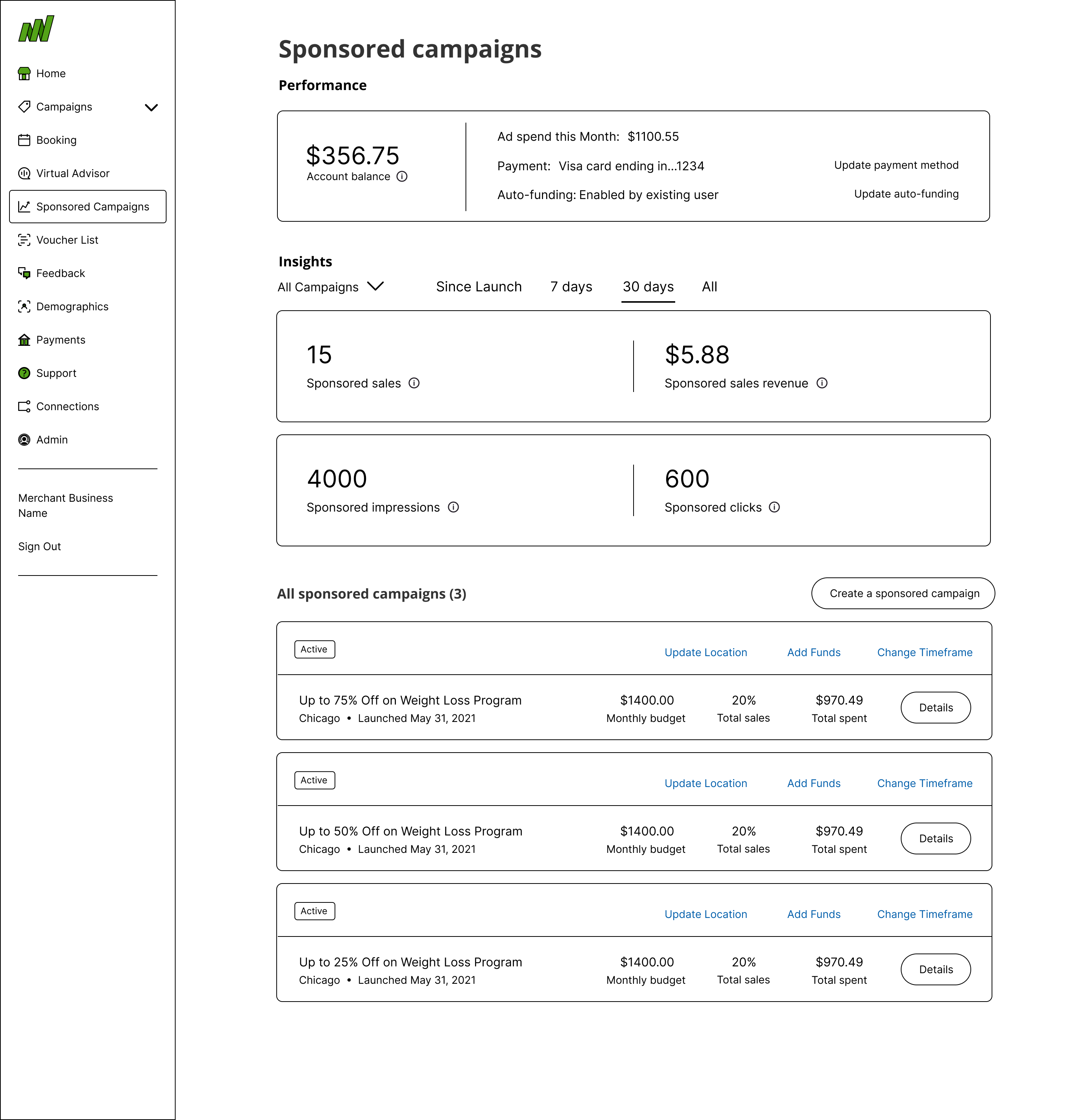
Task: Click the Connections icon
Action: (x=24, y=406)
